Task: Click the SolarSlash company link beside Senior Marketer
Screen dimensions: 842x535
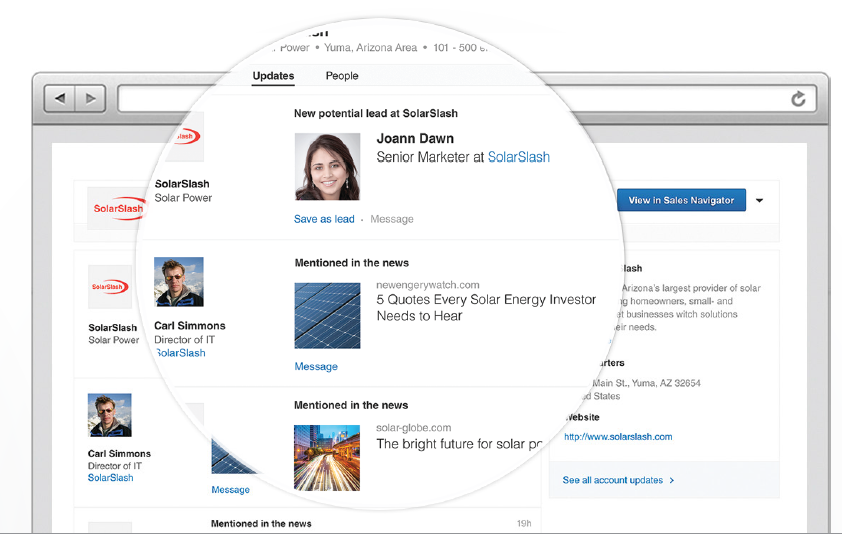Action: tap(518, 157)
